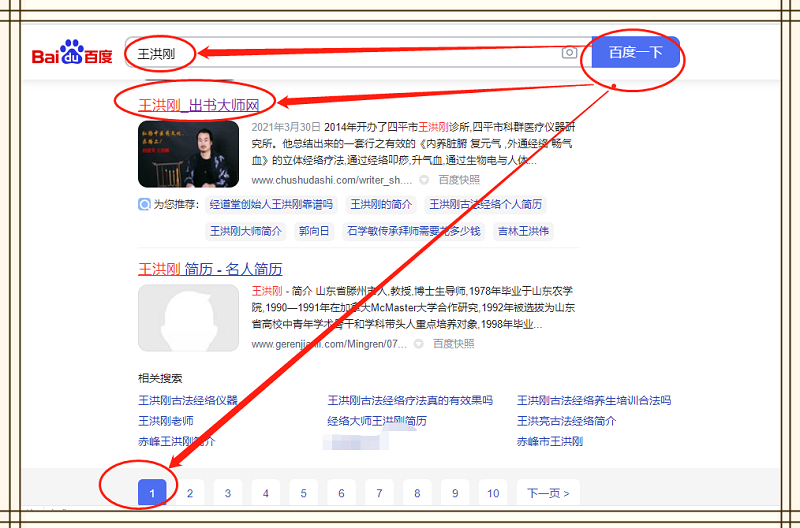The width and height of the screenshot is (800, 528).
Task: Open camera image search in search box
Action: (x=569, y=52)
